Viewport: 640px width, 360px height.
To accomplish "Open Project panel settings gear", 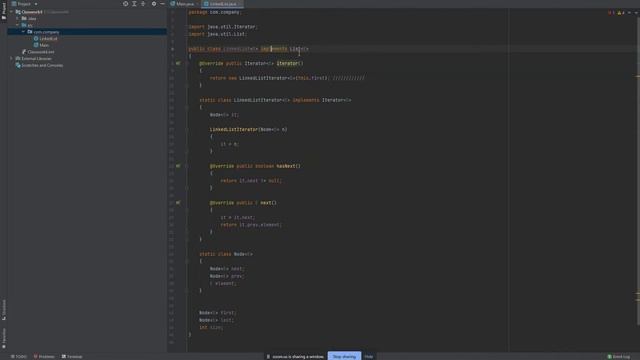I will click(154, 4).
